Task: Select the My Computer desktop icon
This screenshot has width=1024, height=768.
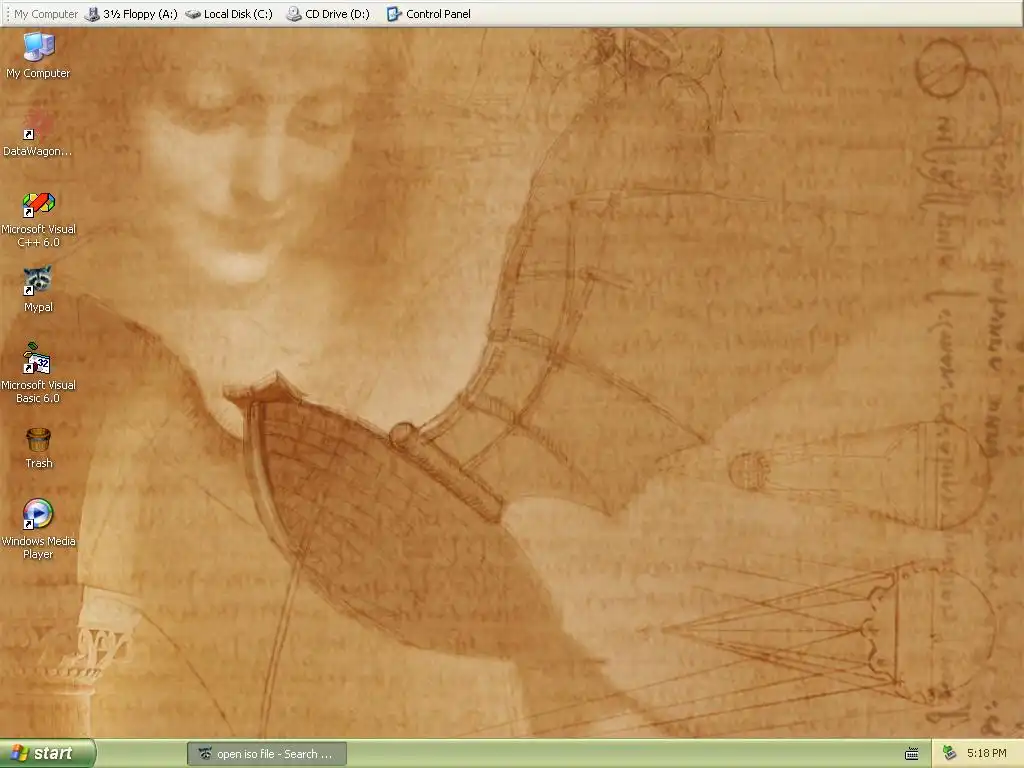Action: tap(39, 55)
